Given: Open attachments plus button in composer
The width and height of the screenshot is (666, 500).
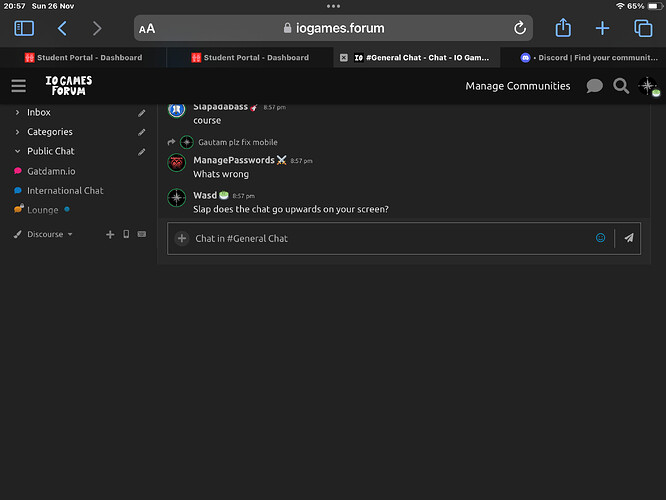Looking at the screenshot, I should click(182, 238).
